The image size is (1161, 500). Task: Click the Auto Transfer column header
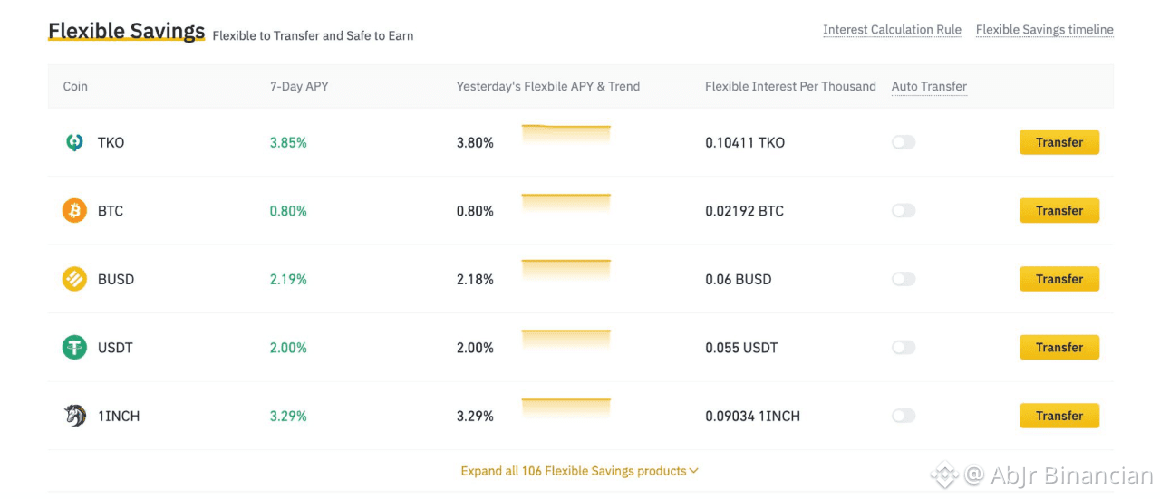coord(929,87)
